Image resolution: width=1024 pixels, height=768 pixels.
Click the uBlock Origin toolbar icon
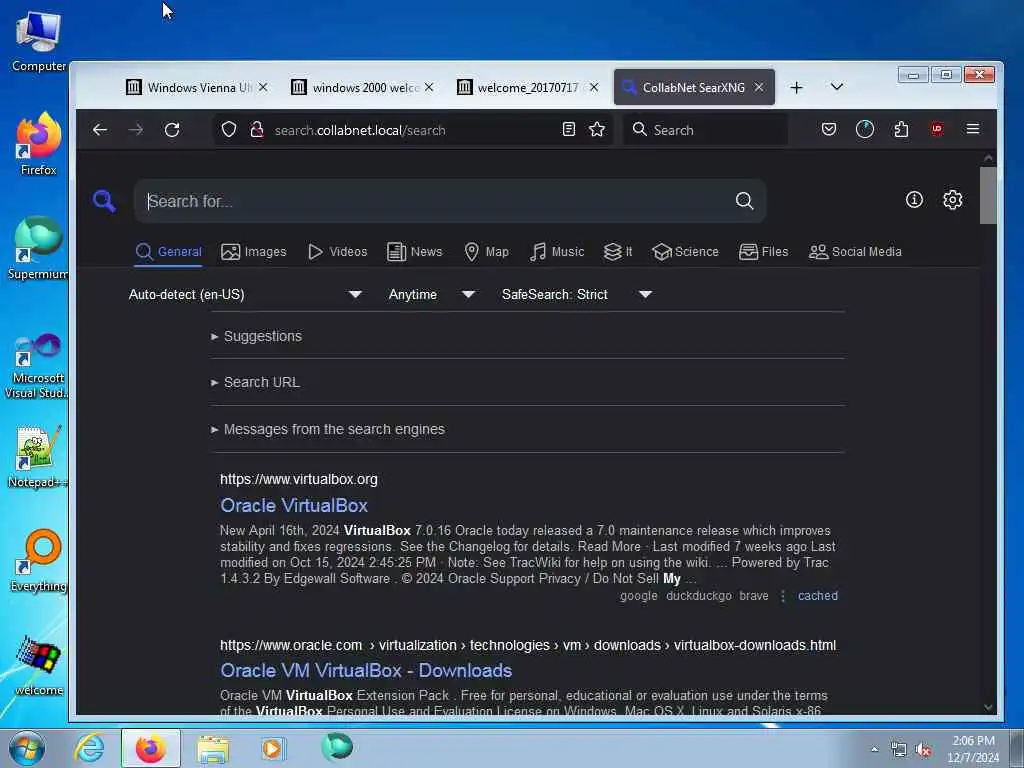937,129
